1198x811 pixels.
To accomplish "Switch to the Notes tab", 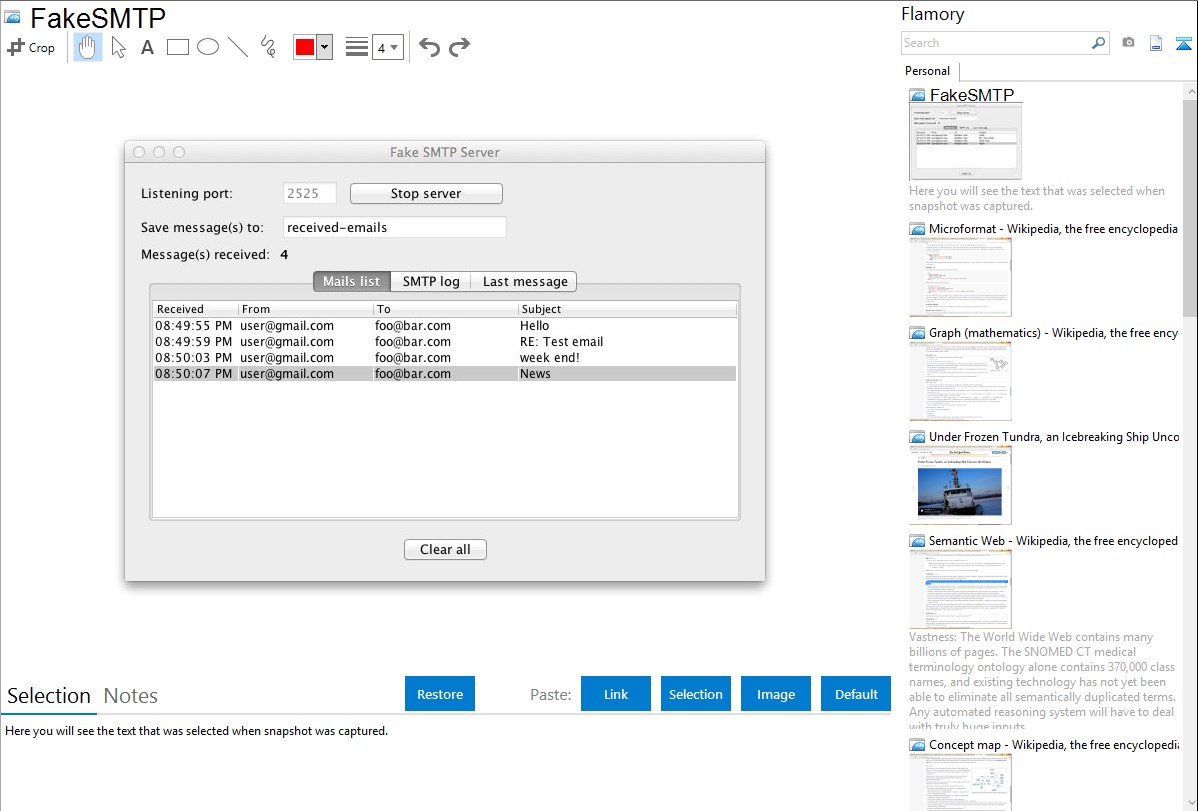I will (131, 696).
